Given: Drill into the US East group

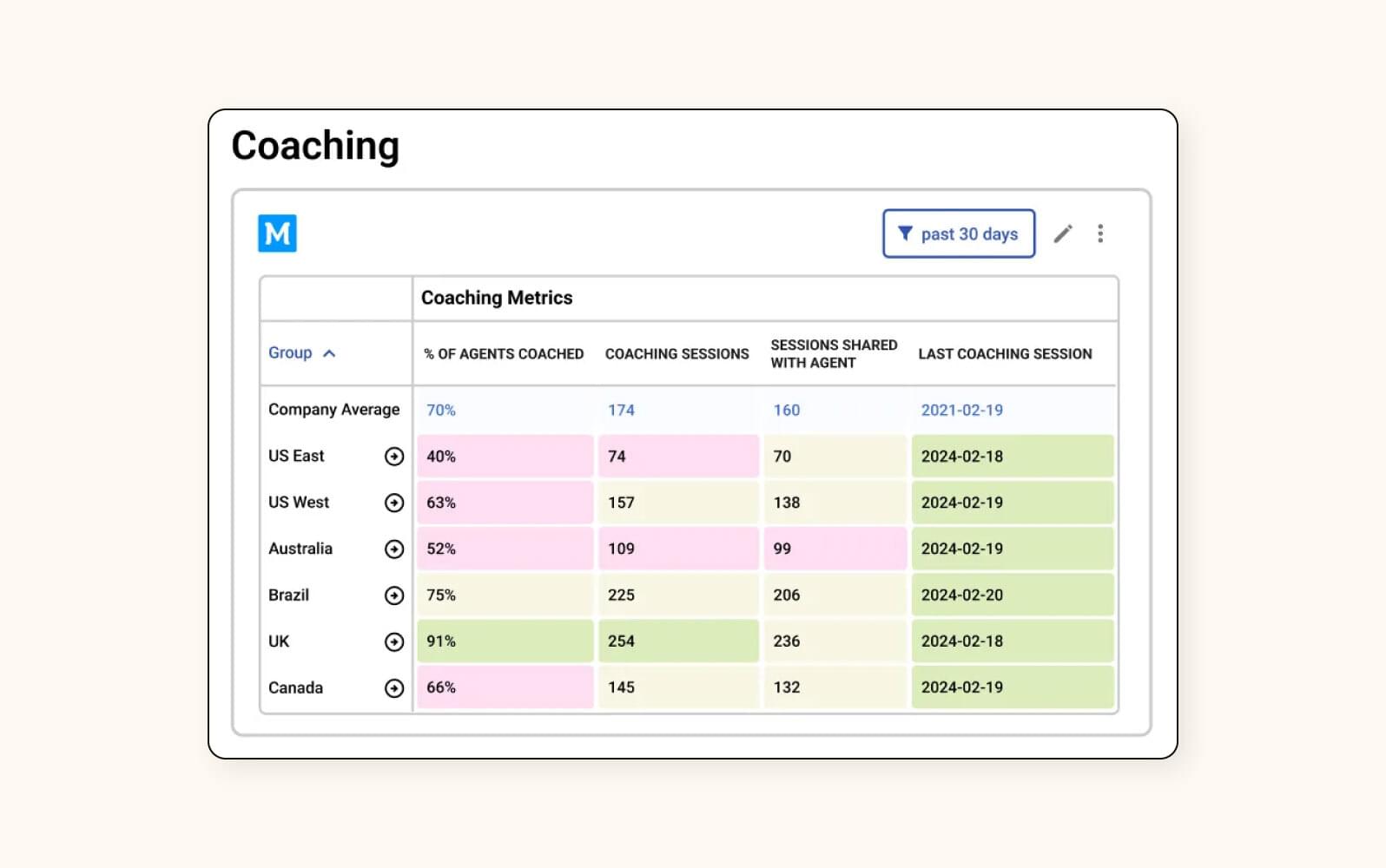Looking at the screenshot, I should point(394,456).
